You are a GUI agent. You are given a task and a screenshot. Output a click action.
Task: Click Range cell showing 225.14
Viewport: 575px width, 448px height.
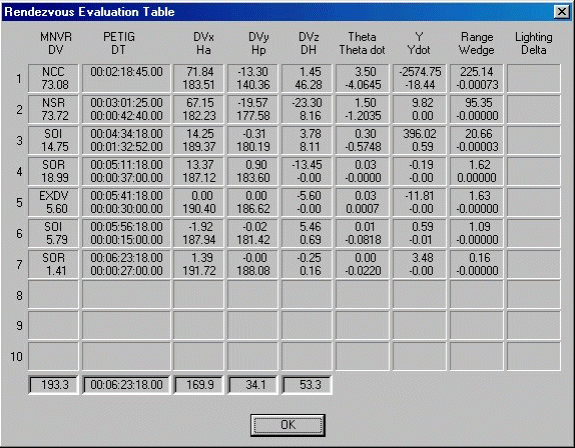[x=477, y=78]
